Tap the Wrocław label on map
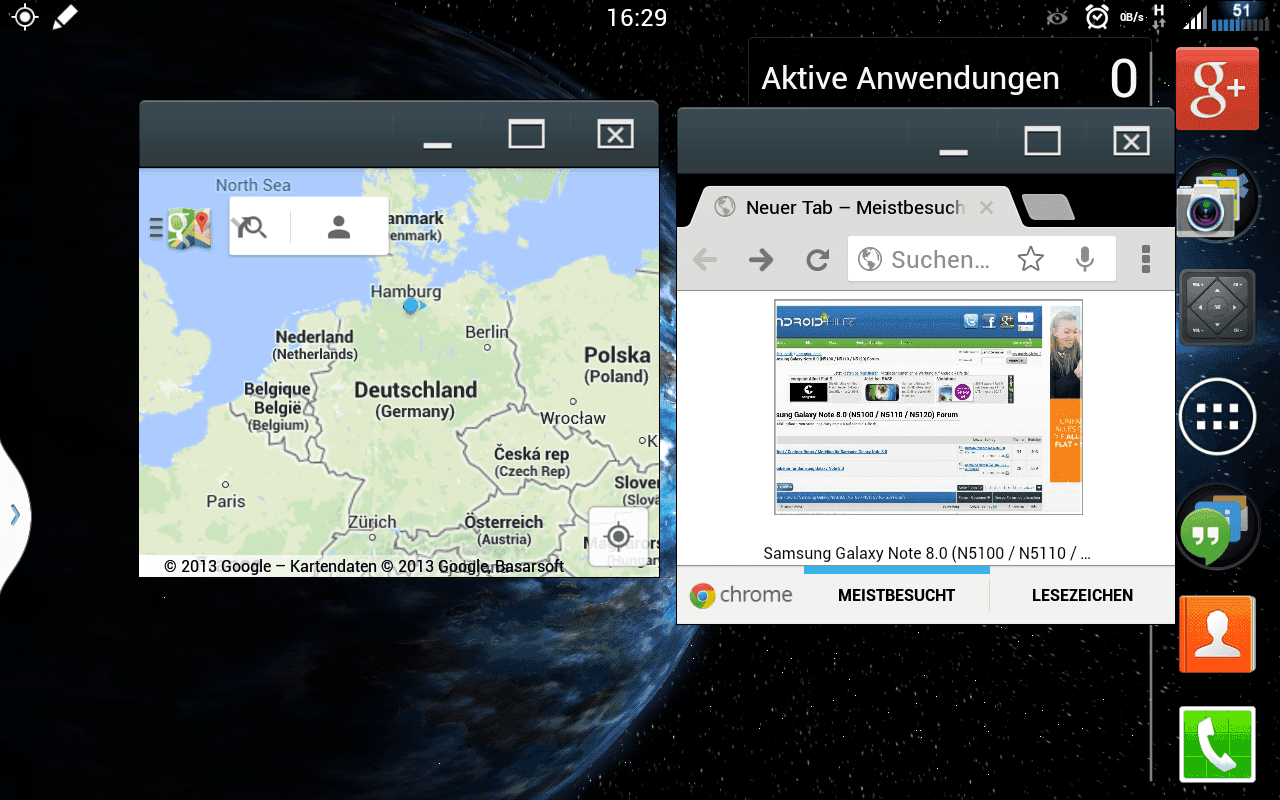 pyautogui.click(x=573, y=418)
